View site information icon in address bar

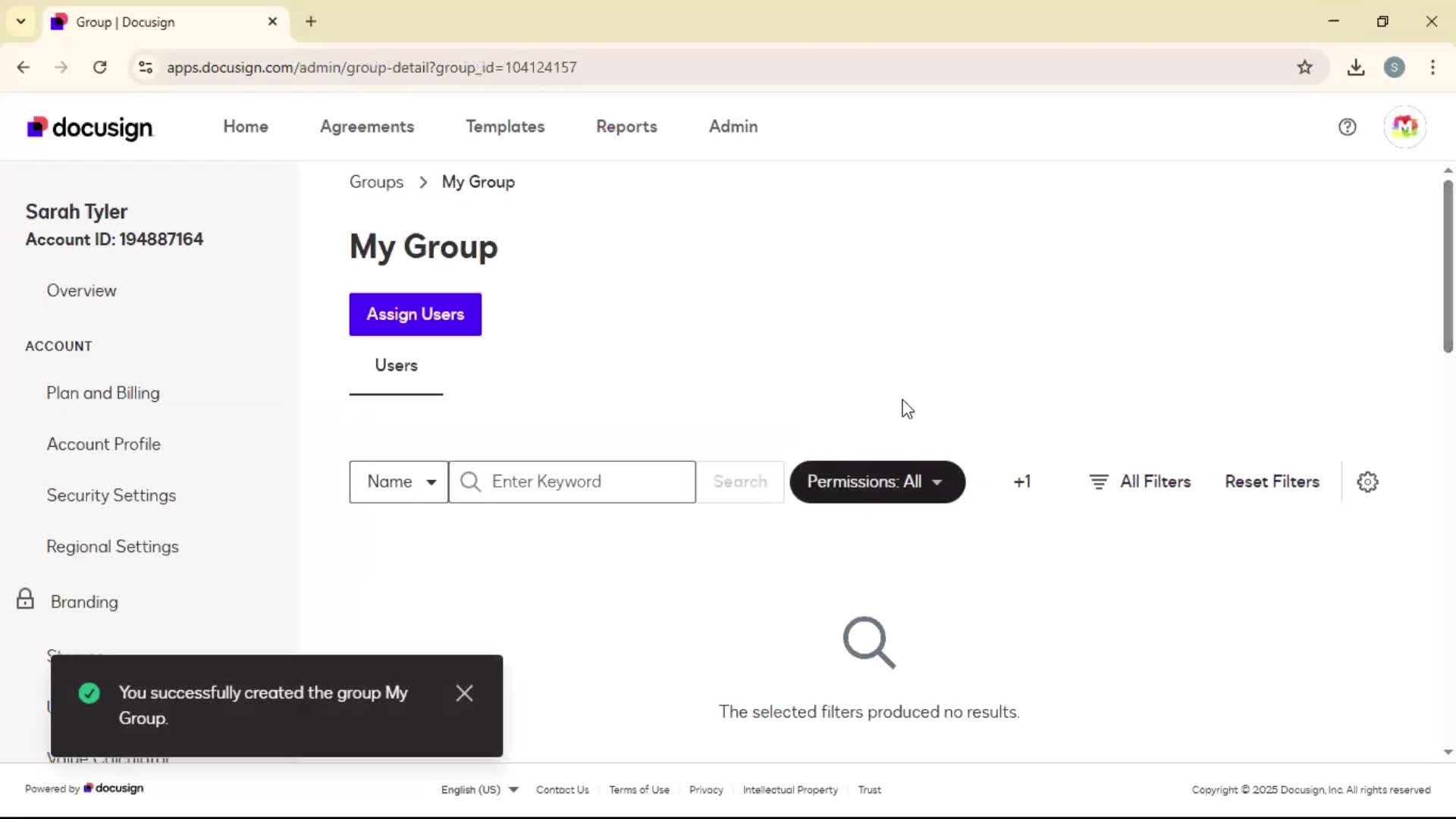[x=146, y=67]
